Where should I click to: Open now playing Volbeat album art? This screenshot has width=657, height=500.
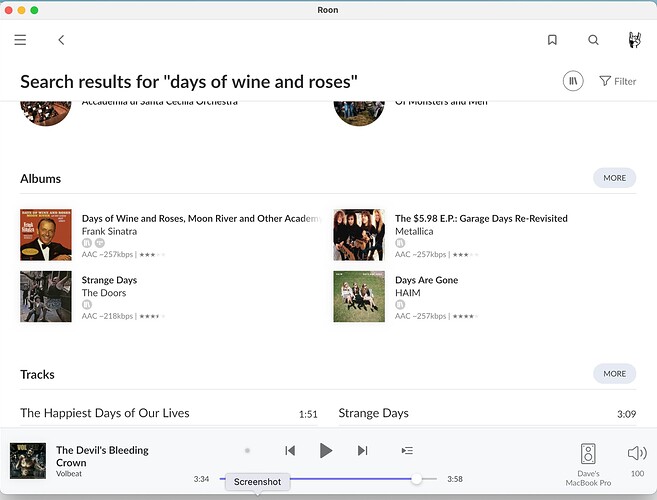pos(28,461)
